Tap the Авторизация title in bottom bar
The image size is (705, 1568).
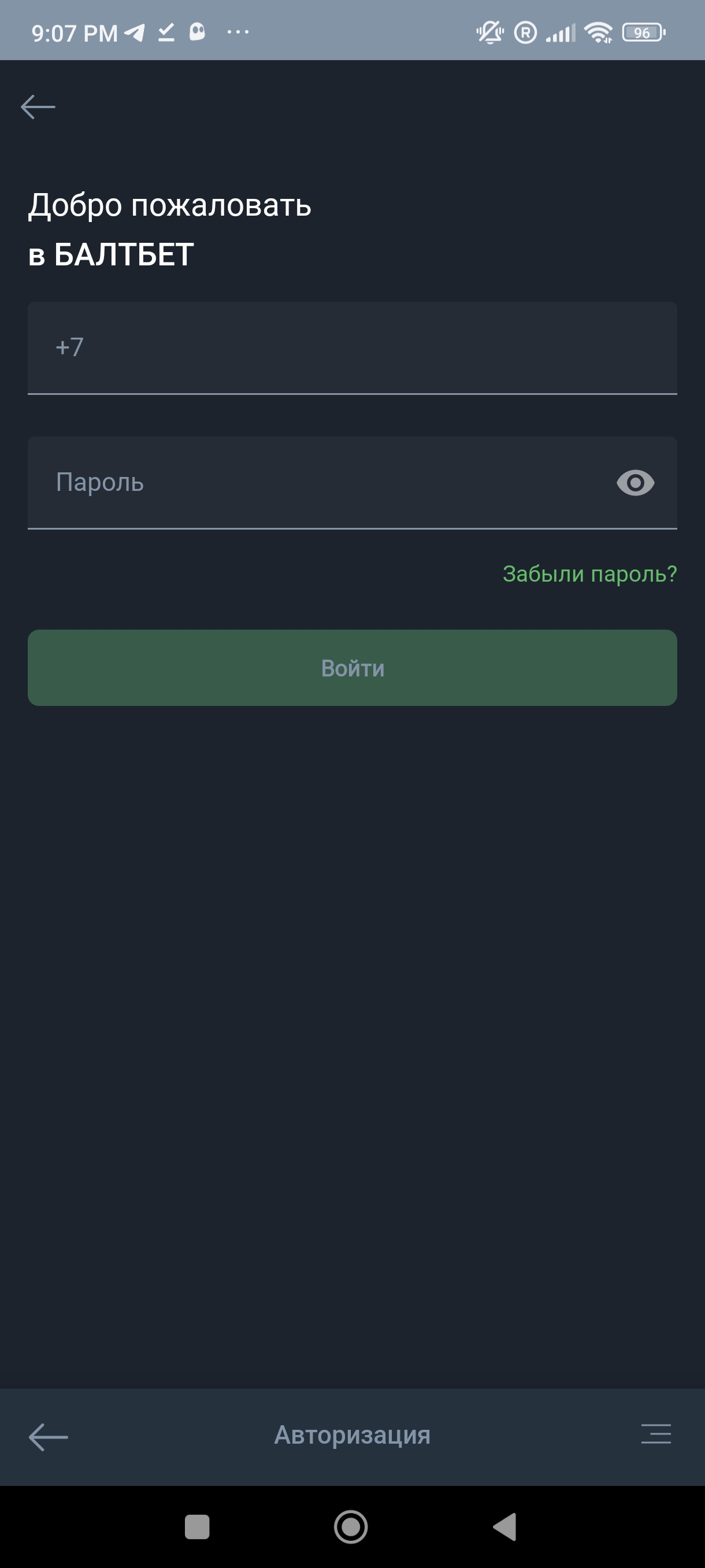[352, 1435]
